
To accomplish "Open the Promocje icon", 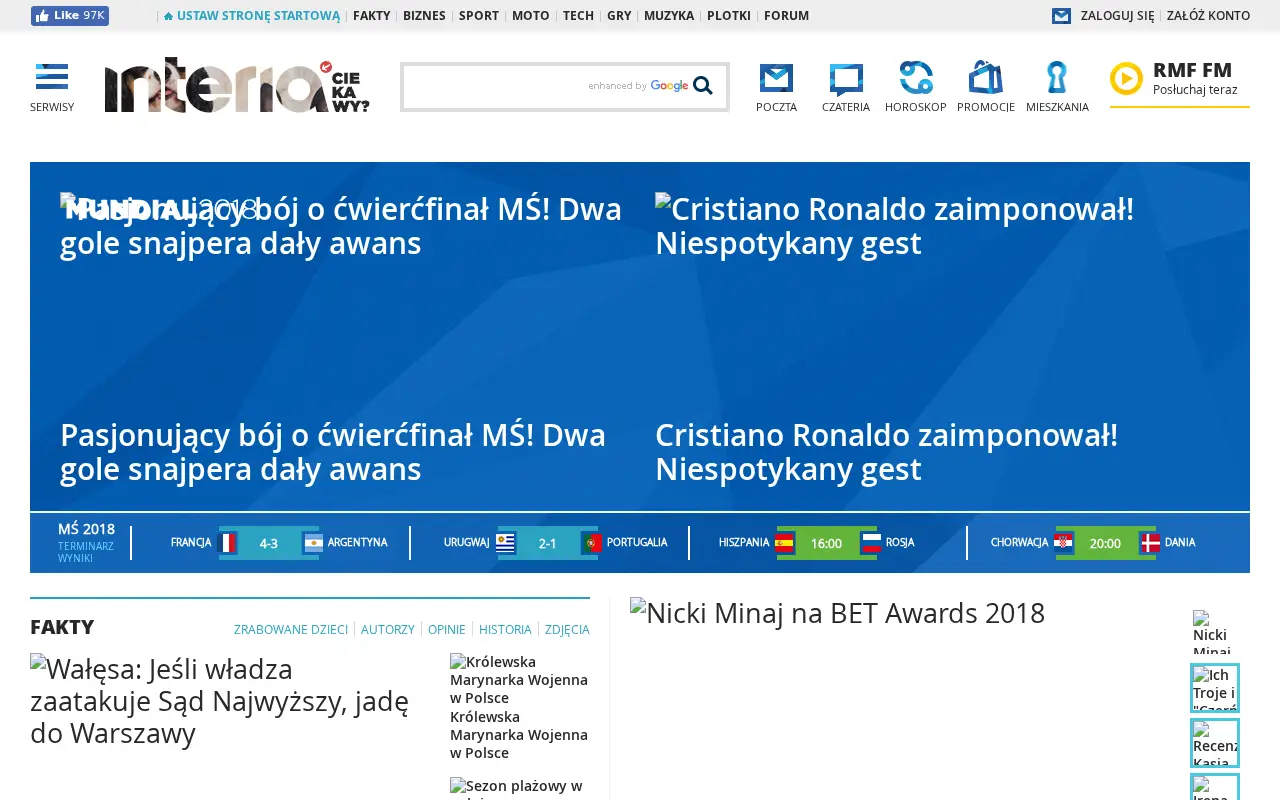I will 986,78.
